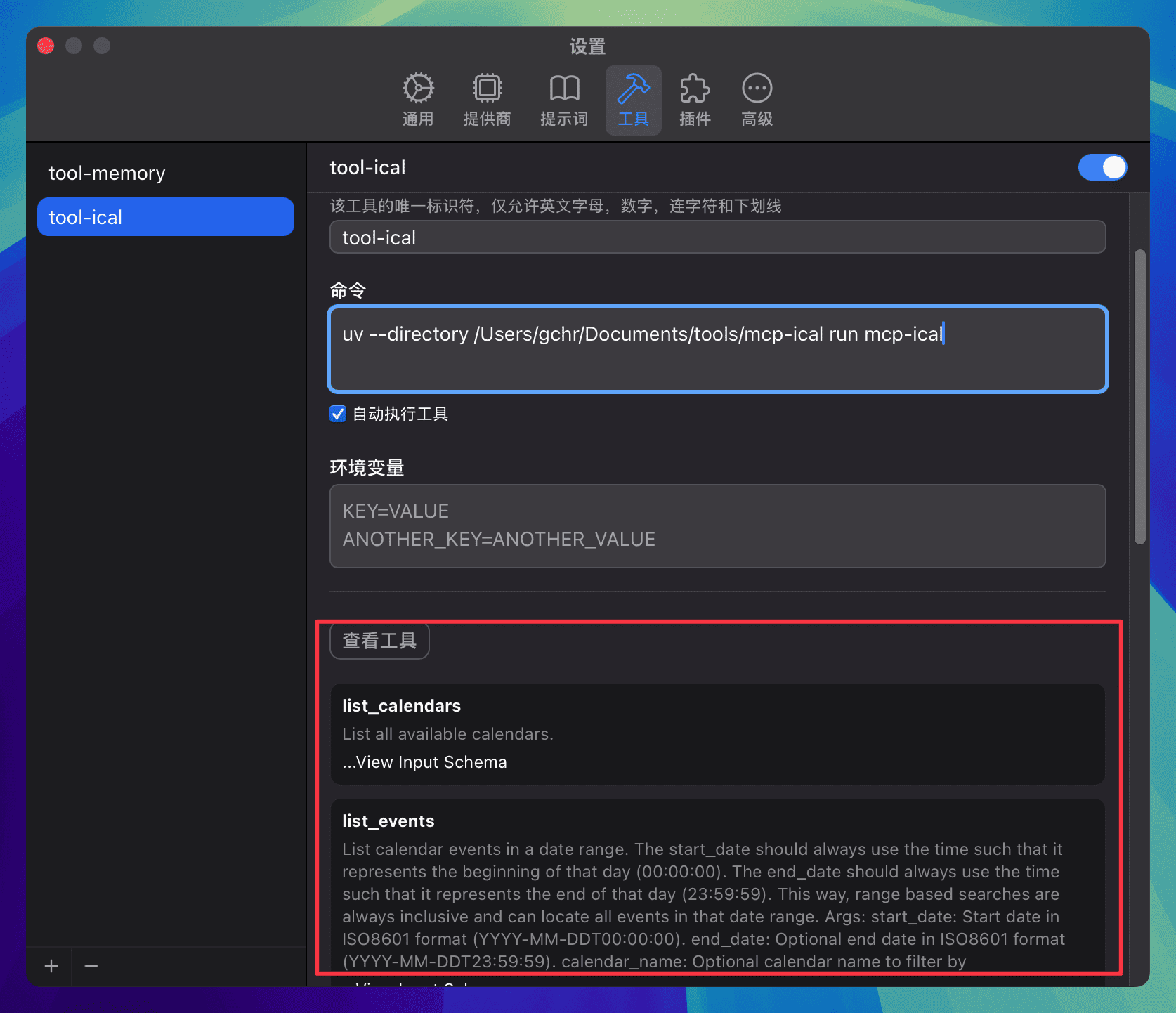The height and width of the screenshot is (1013, 1176).
Task: Close the settings window
Action: pyautogui.click(x=46, y=46)
